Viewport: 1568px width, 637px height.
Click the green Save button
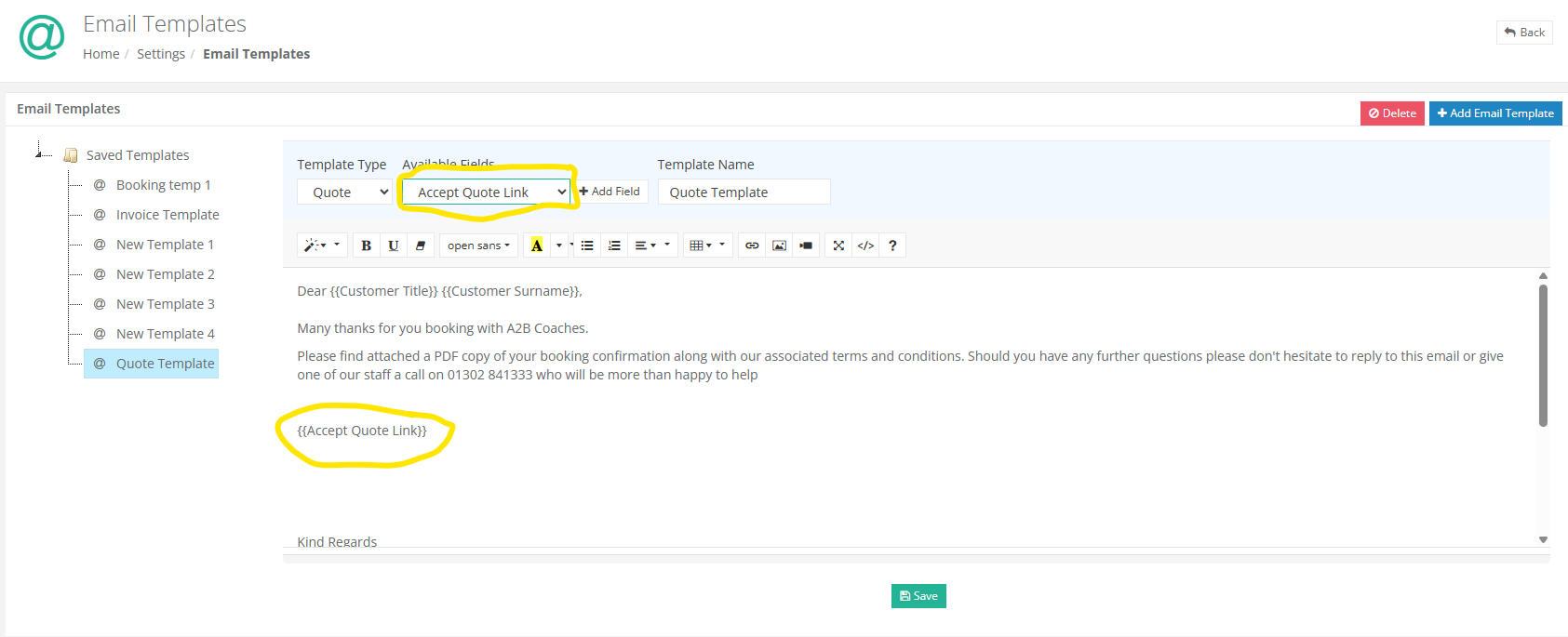pos(918,596)
